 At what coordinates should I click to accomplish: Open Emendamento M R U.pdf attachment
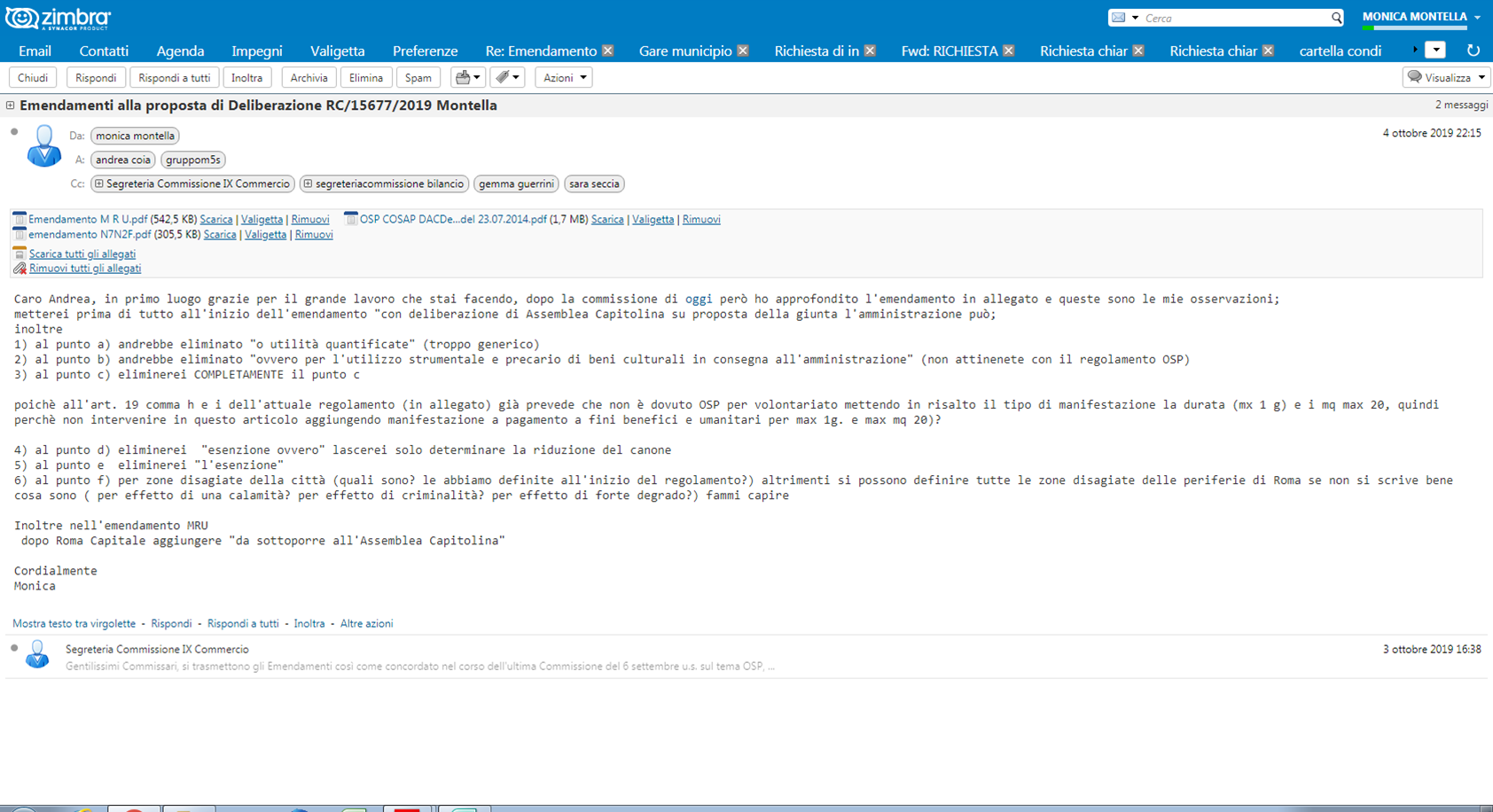(88, 220)
